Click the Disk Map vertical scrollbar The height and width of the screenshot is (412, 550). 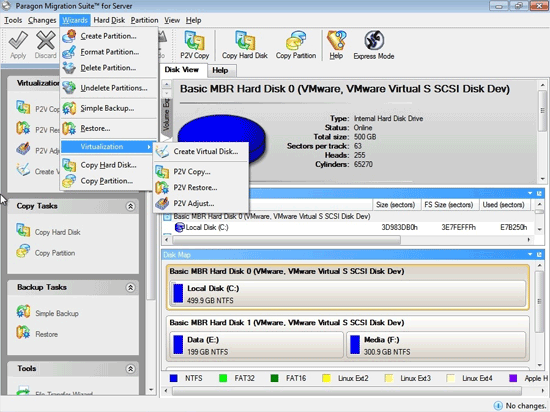click(539, 302)
